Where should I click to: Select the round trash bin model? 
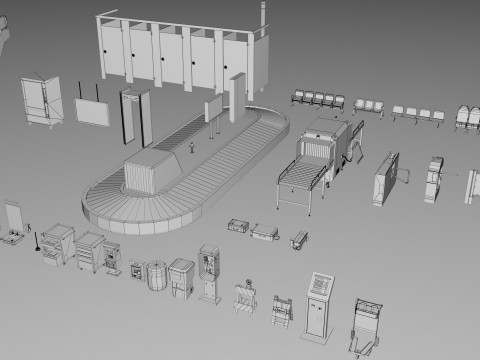(x=157, y=276)
